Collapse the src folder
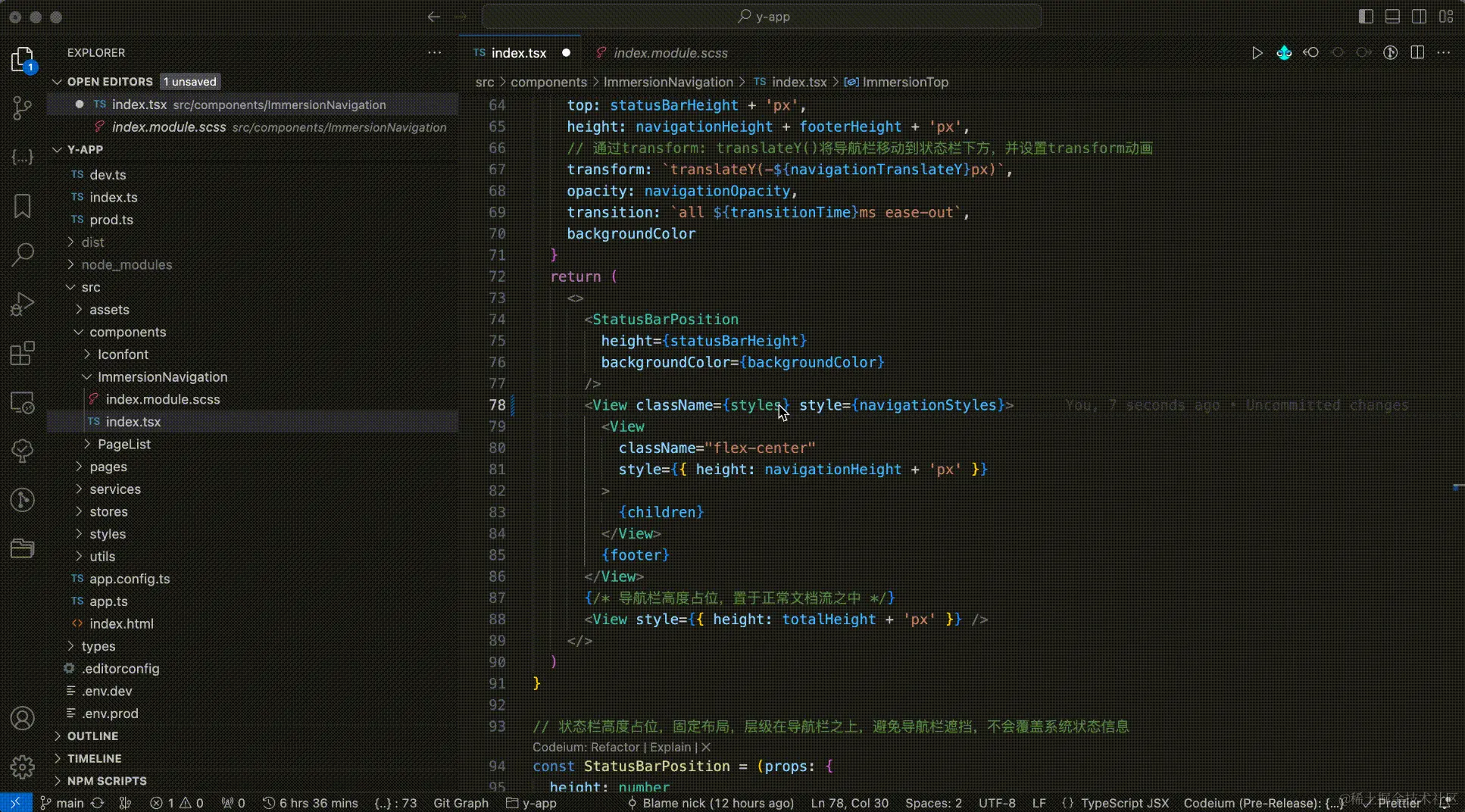 pyautogui.click(x=71, y=287)
